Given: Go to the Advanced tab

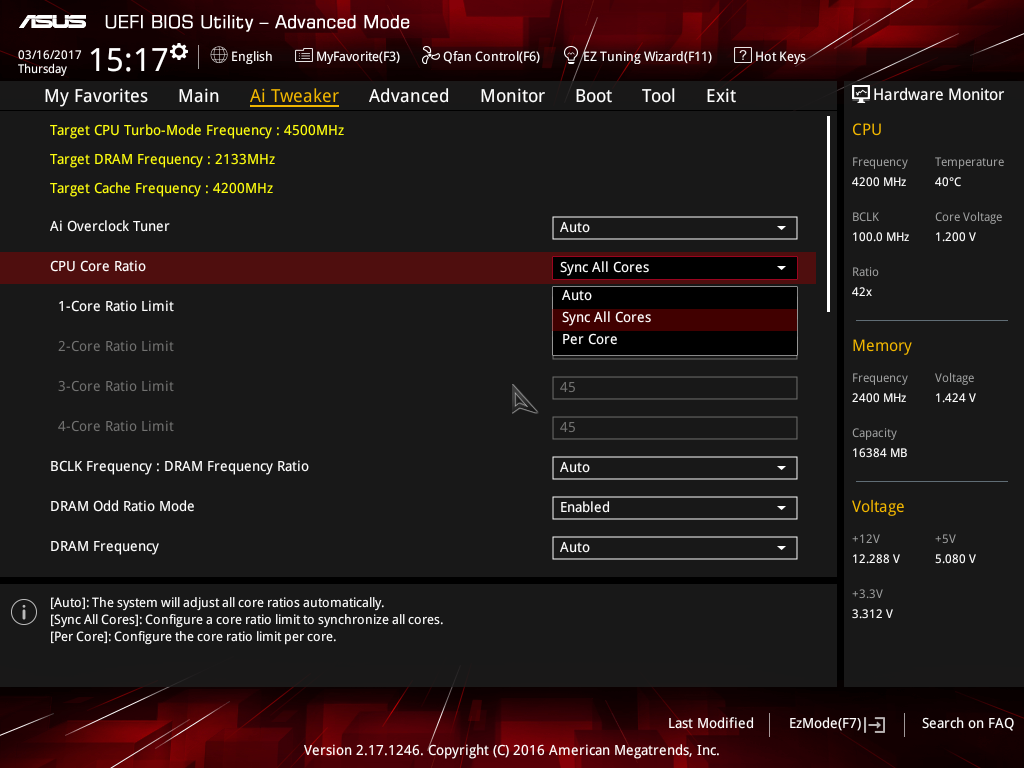Looking at the screenshot, I should click(x=409, y=96).
